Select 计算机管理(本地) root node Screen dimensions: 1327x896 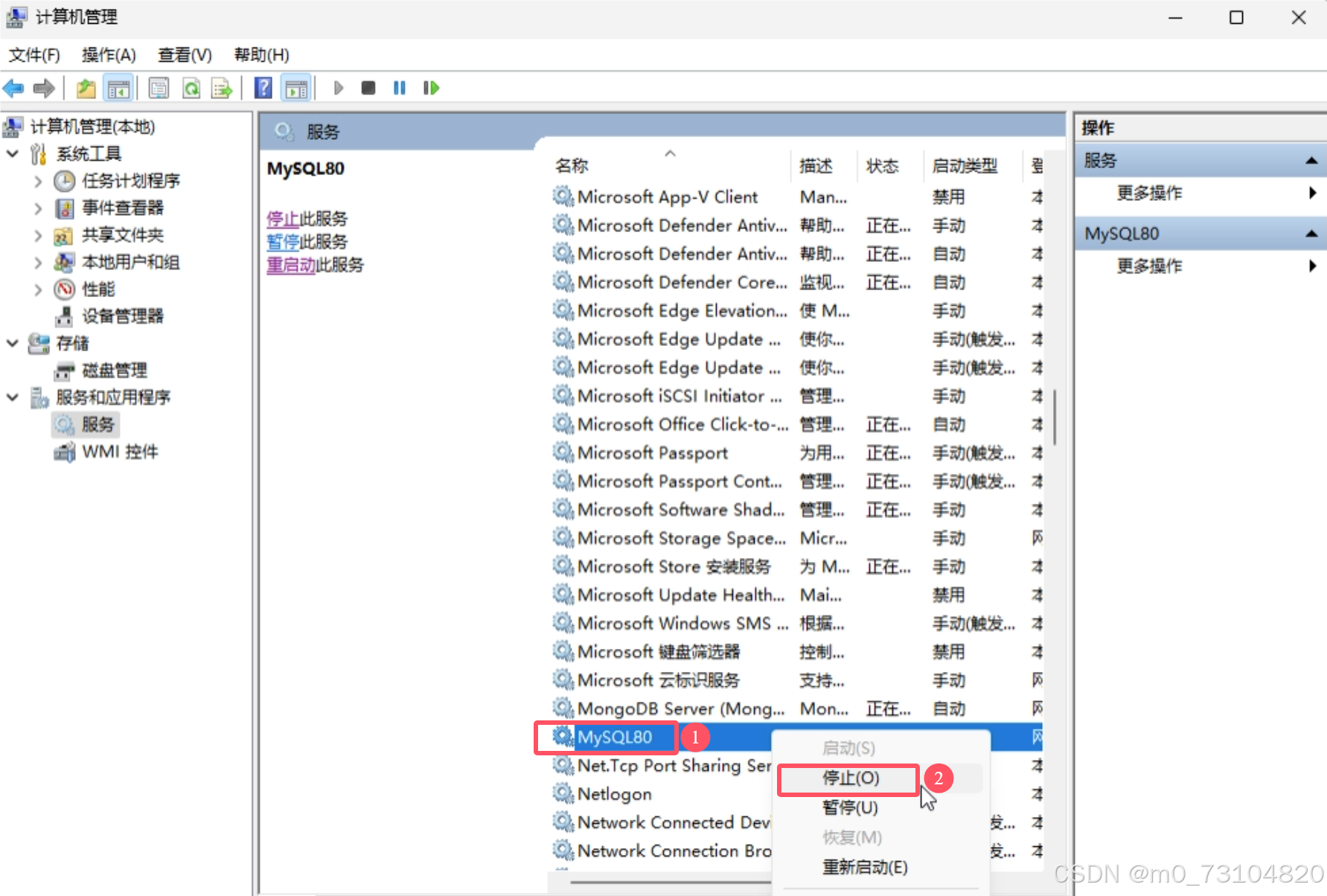[x=92, y=127]
